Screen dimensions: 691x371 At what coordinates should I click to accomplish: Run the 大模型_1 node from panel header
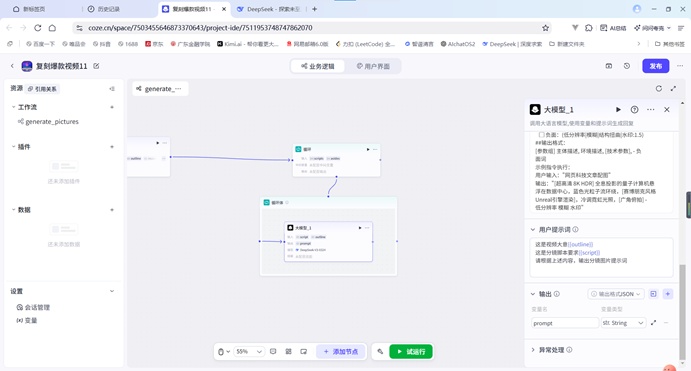[618, 110]
